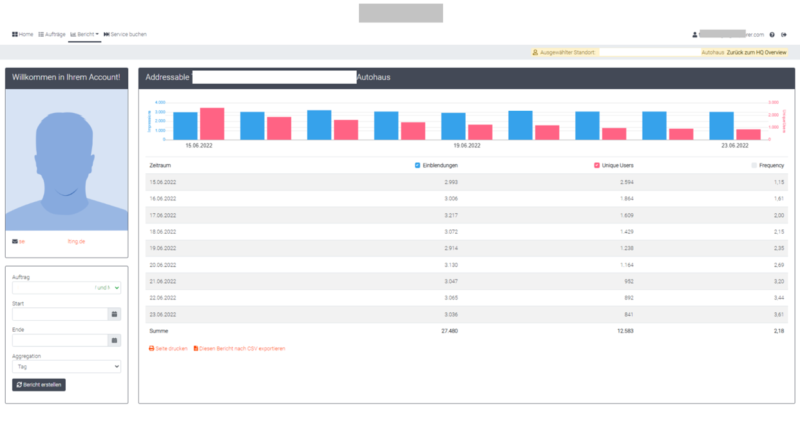Toggle the Einblendungen legend checkbox
Image resolution: width=800 pixels, height=429 pixels.
coord(417,165)
